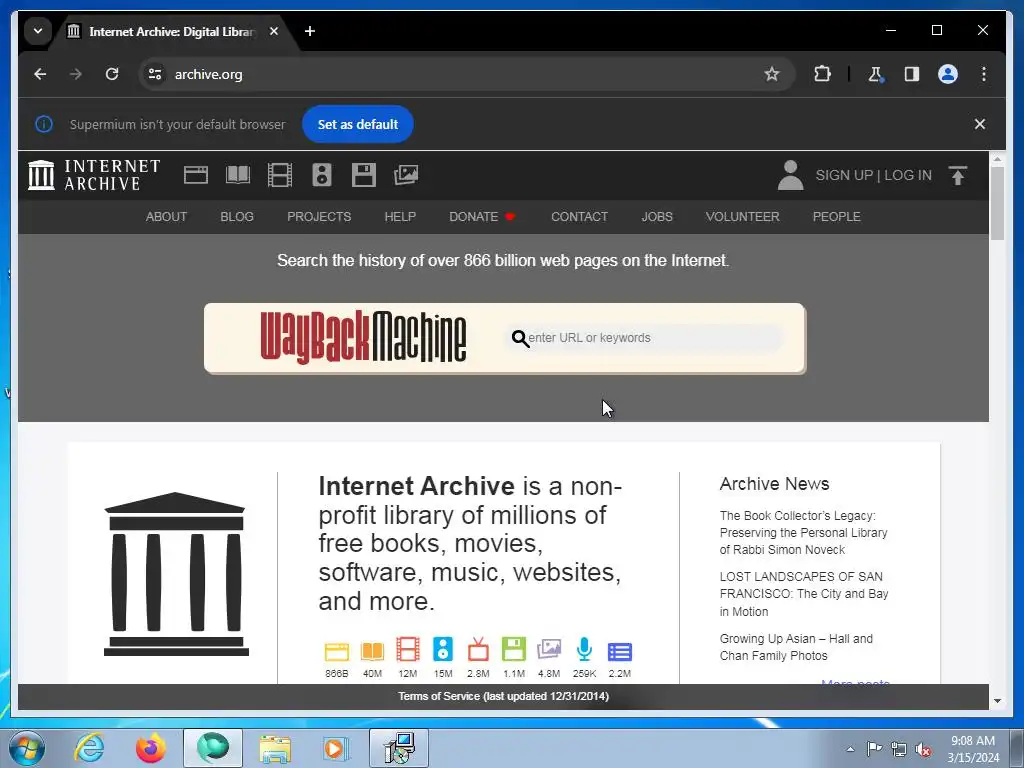Open the Audio speaker icon in header
This screenshot has height=768, width=1024.
pyautogui.click(x=322, y=175)
